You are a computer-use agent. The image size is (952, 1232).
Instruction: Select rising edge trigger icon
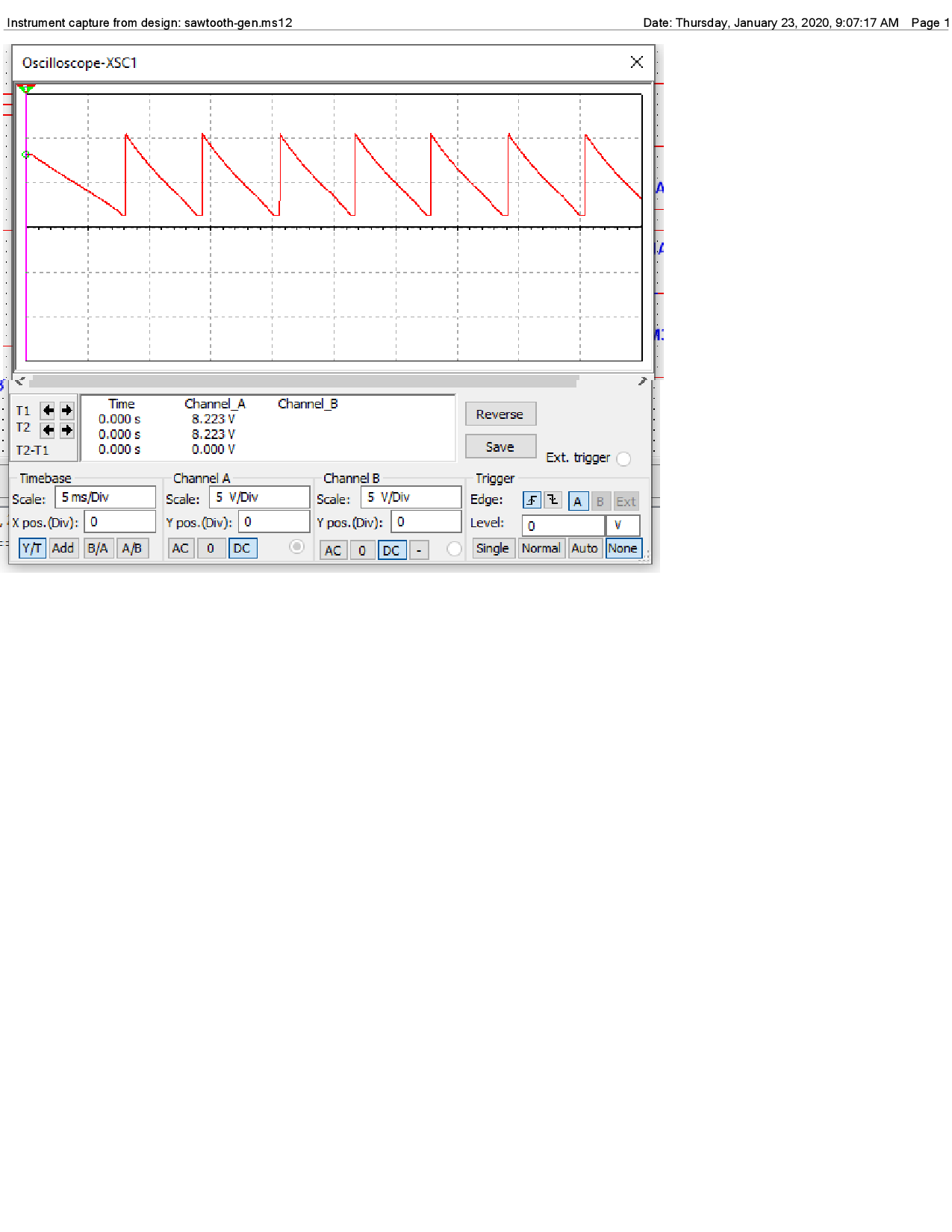532,500
